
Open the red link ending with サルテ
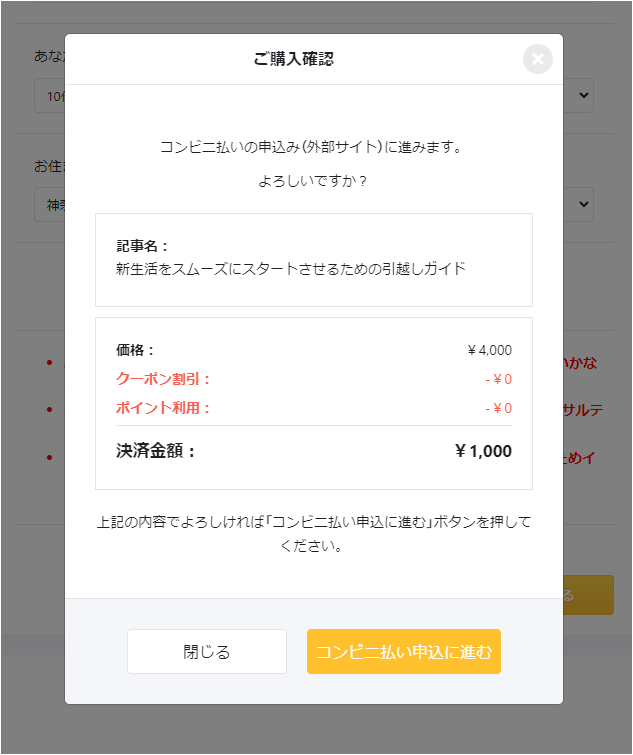[x=583, y=410]
